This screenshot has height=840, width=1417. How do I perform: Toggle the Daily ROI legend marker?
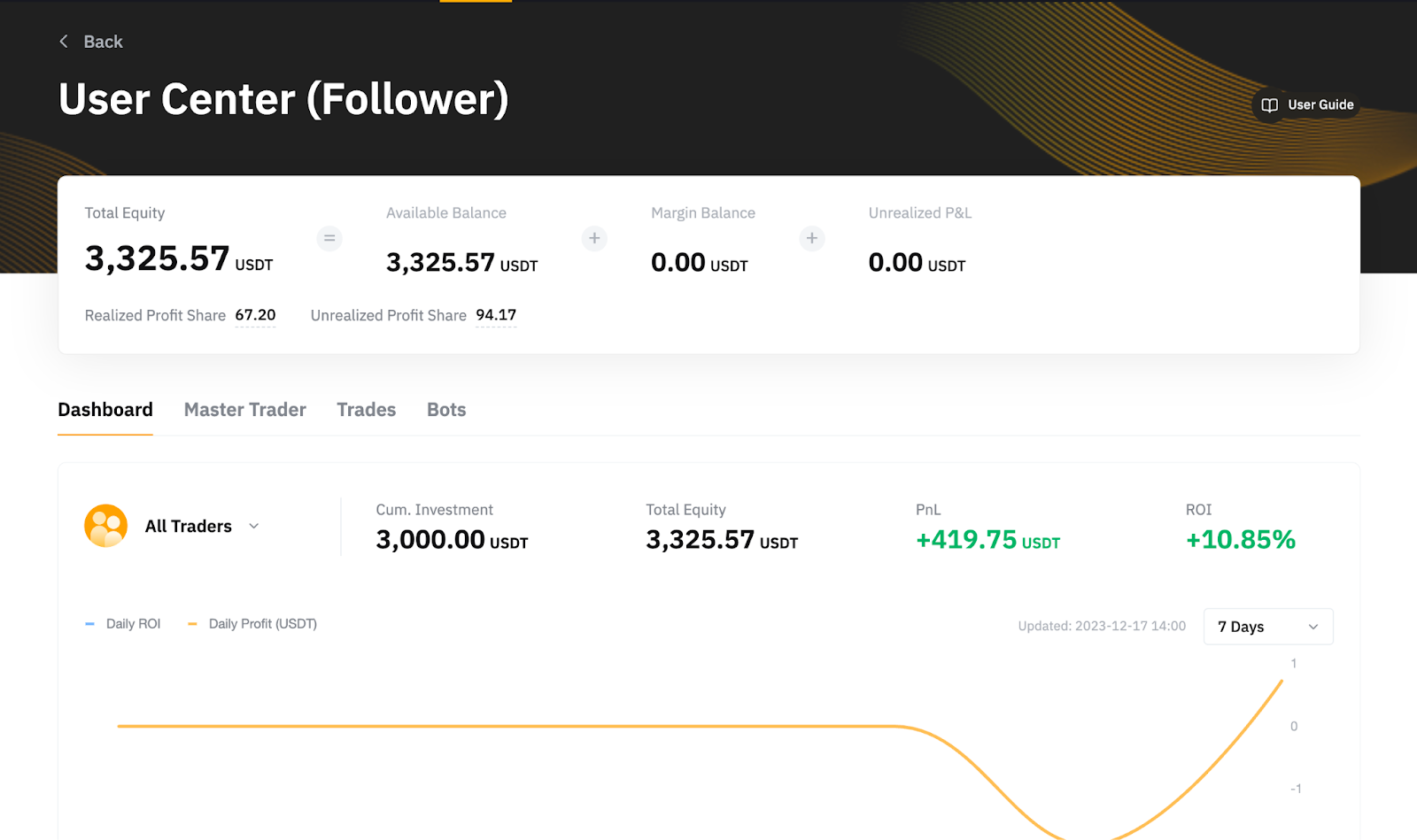[90, 624]
